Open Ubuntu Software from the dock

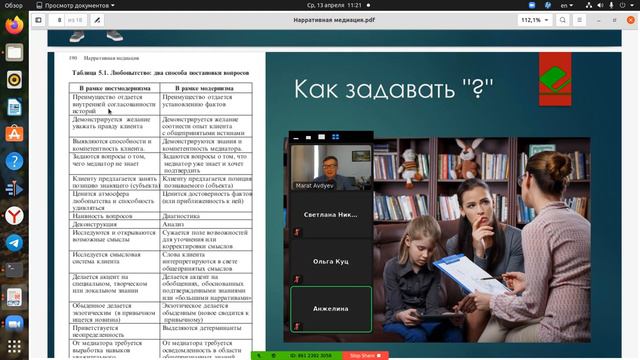[14, 134]
